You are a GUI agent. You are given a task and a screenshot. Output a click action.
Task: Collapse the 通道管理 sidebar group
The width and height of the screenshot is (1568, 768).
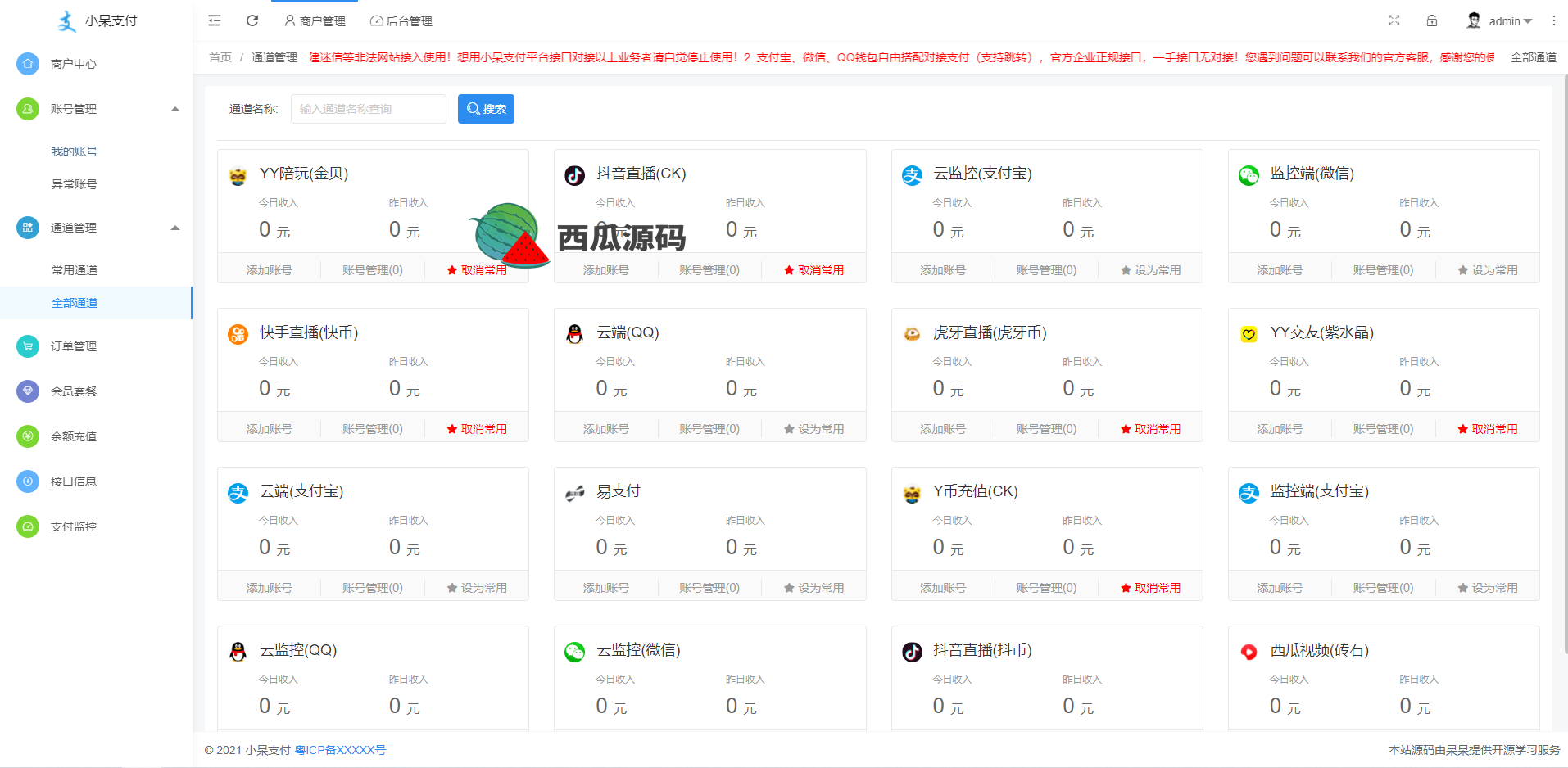[x=174, y=228]
